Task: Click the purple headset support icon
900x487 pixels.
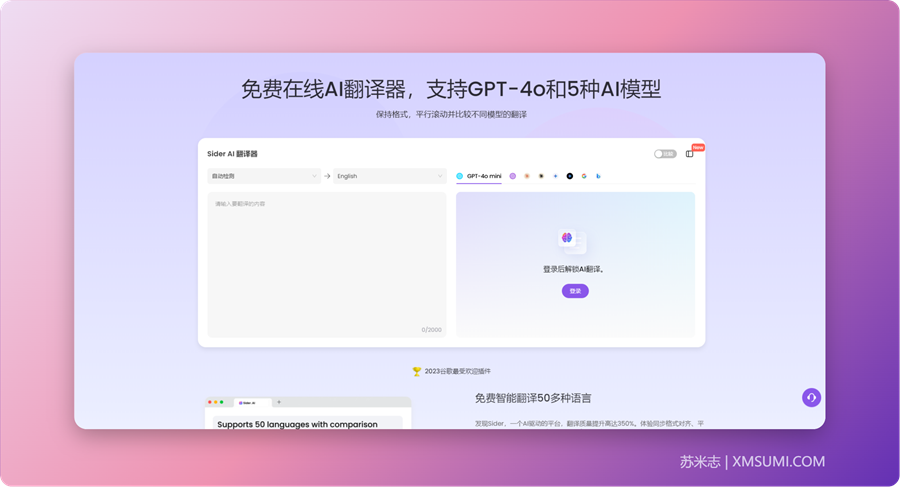Action: (x=811, y=397)
